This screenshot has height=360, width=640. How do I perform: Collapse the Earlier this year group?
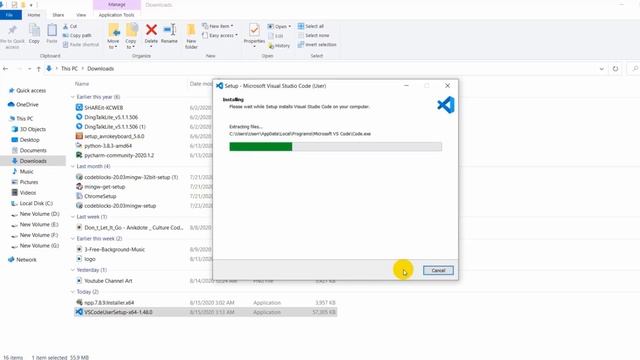[73, 97]
